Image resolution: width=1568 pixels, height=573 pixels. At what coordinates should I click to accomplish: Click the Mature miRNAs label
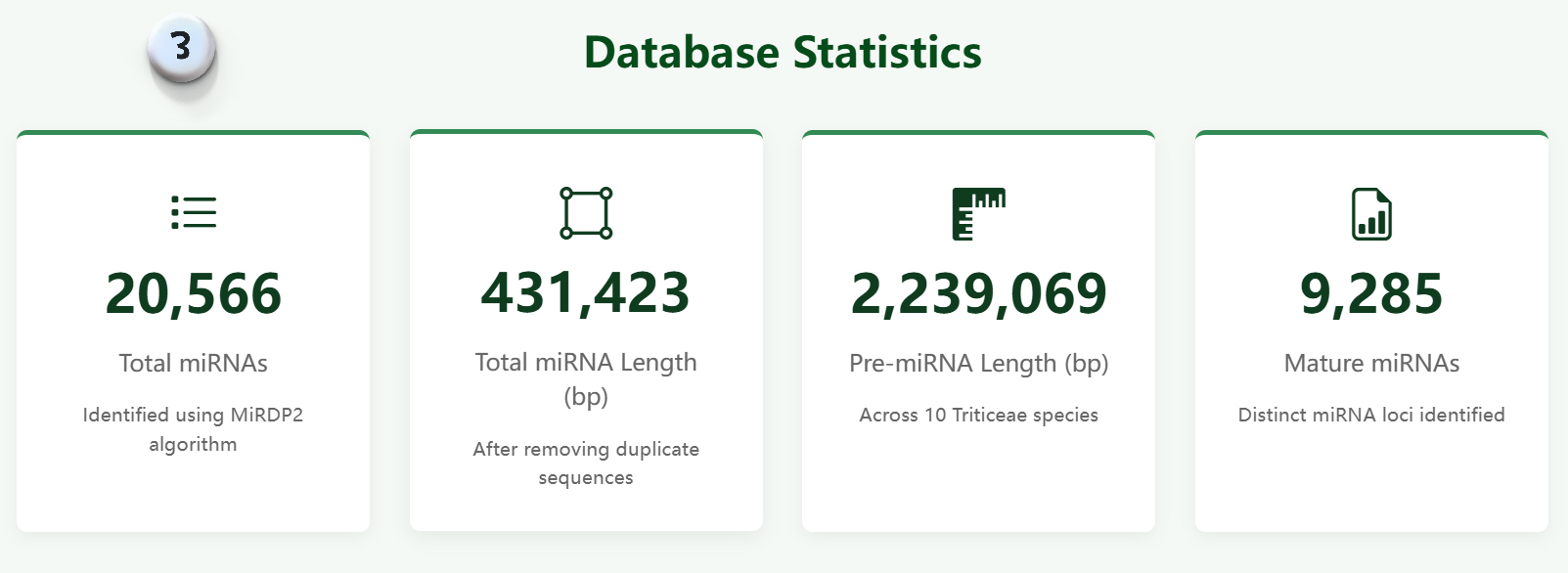pyautogui.click(x=1371, y=364)
